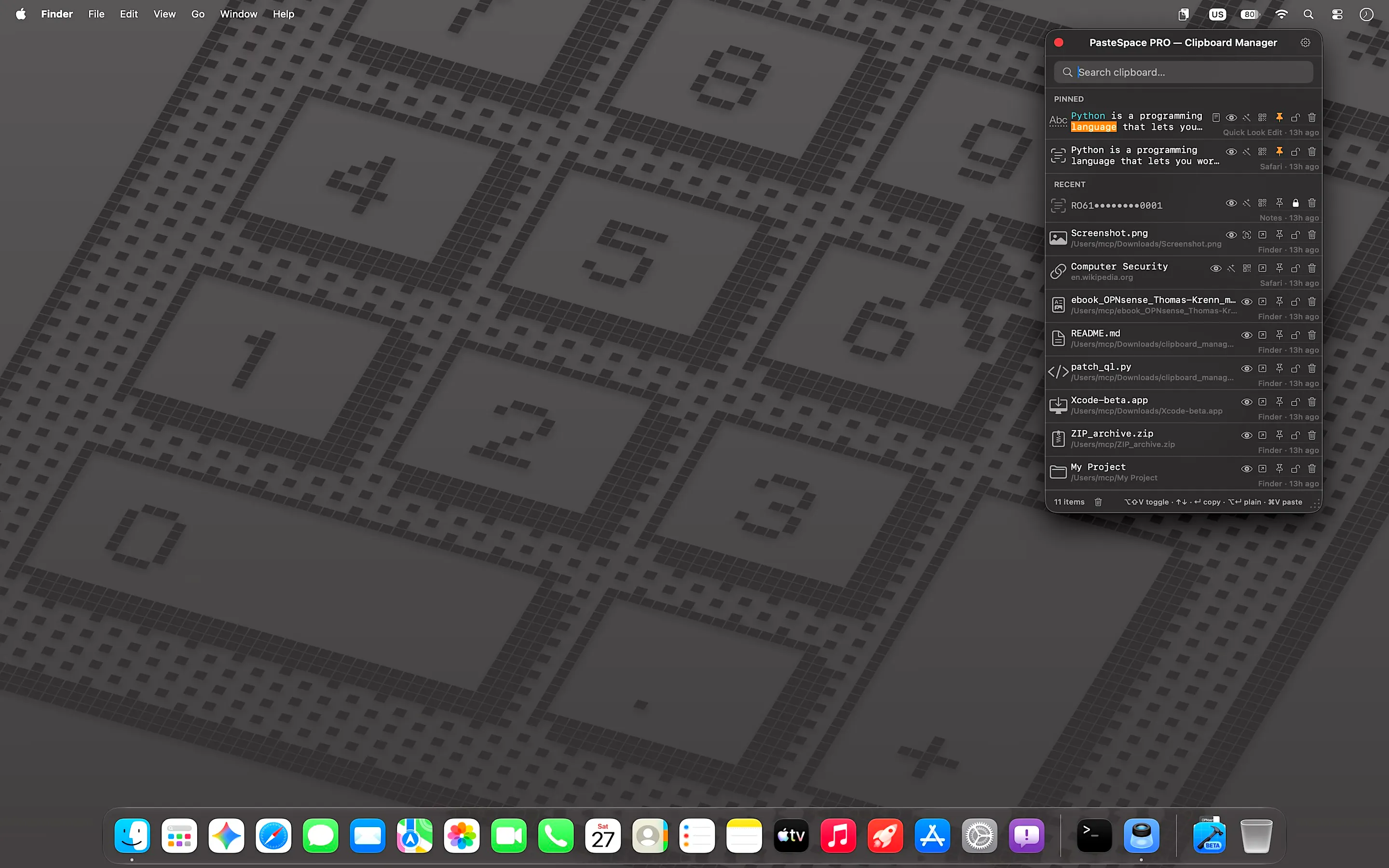The height and width of the screenshot is (868, 1389).
Task: Open patch_ql.py externally
Action: pos(1262,368)
